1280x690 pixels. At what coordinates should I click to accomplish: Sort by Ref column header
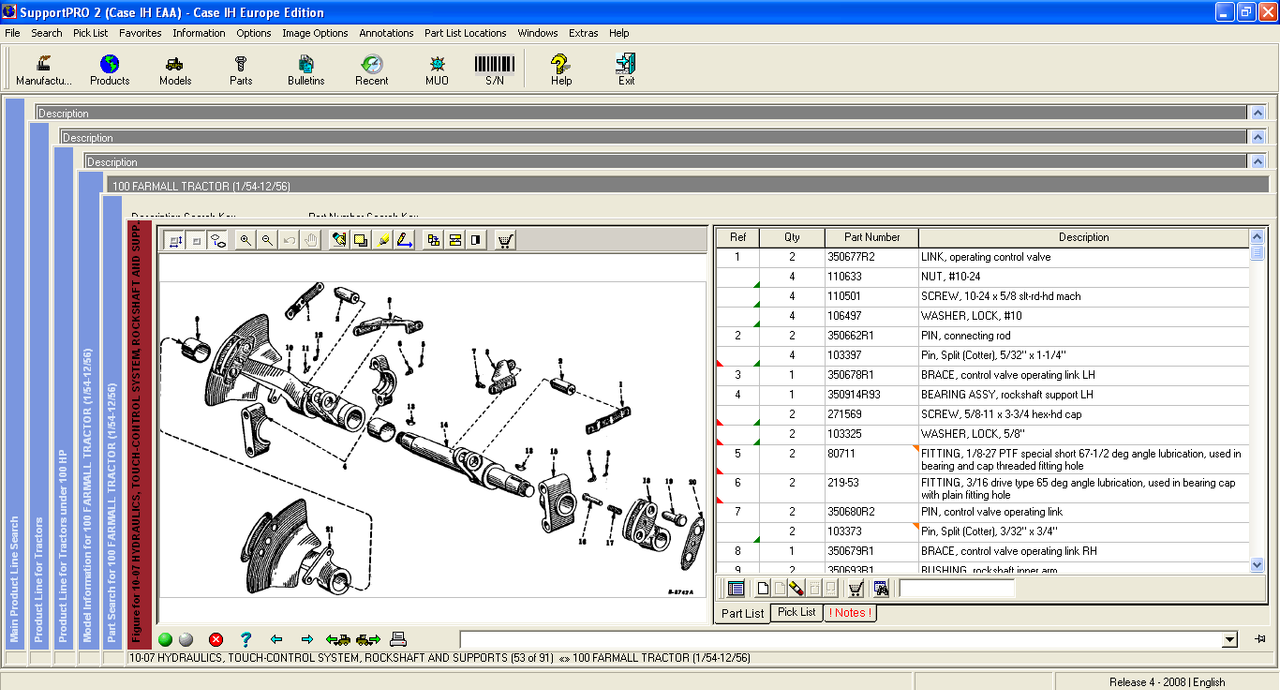click(738, 237)
